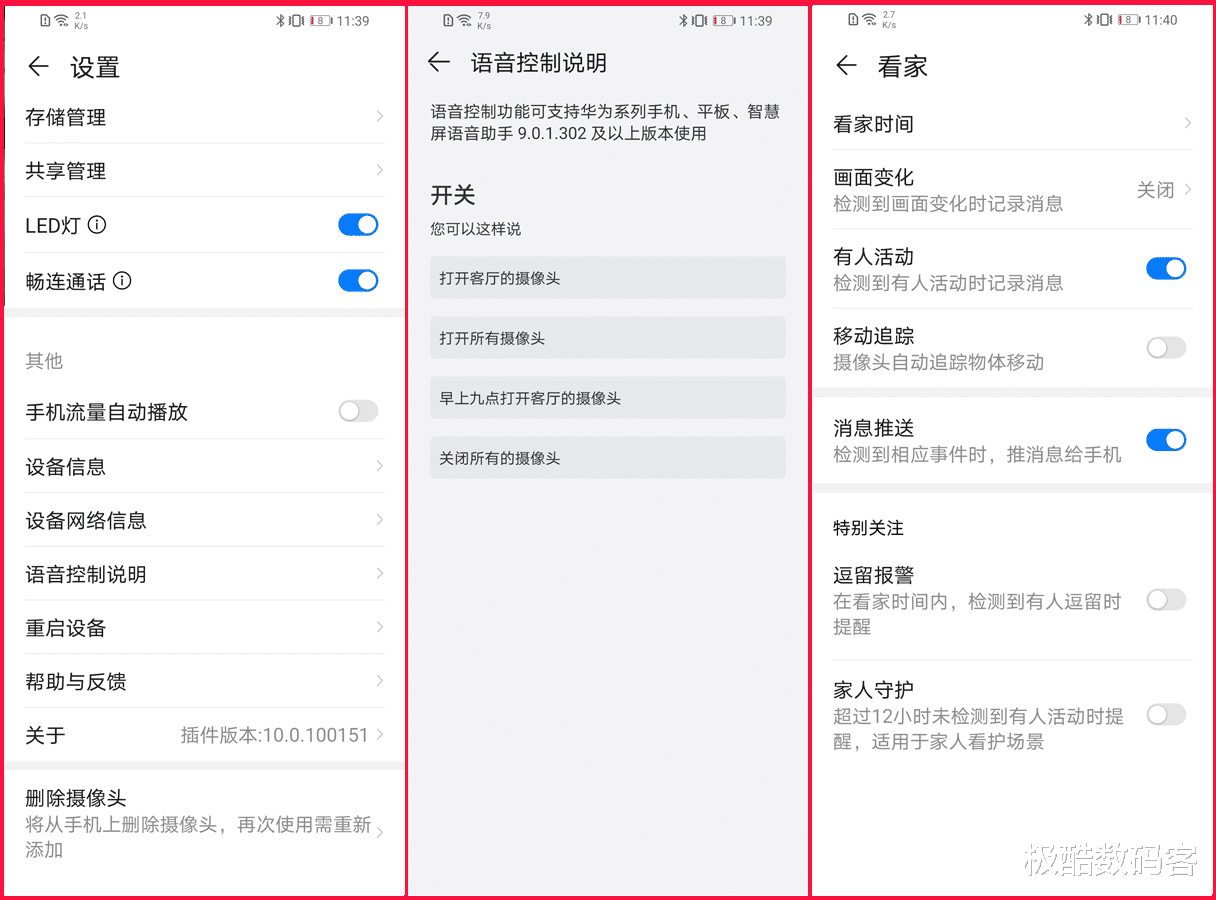
Task: Select the 重启设备 menu item
Action: 200,627
